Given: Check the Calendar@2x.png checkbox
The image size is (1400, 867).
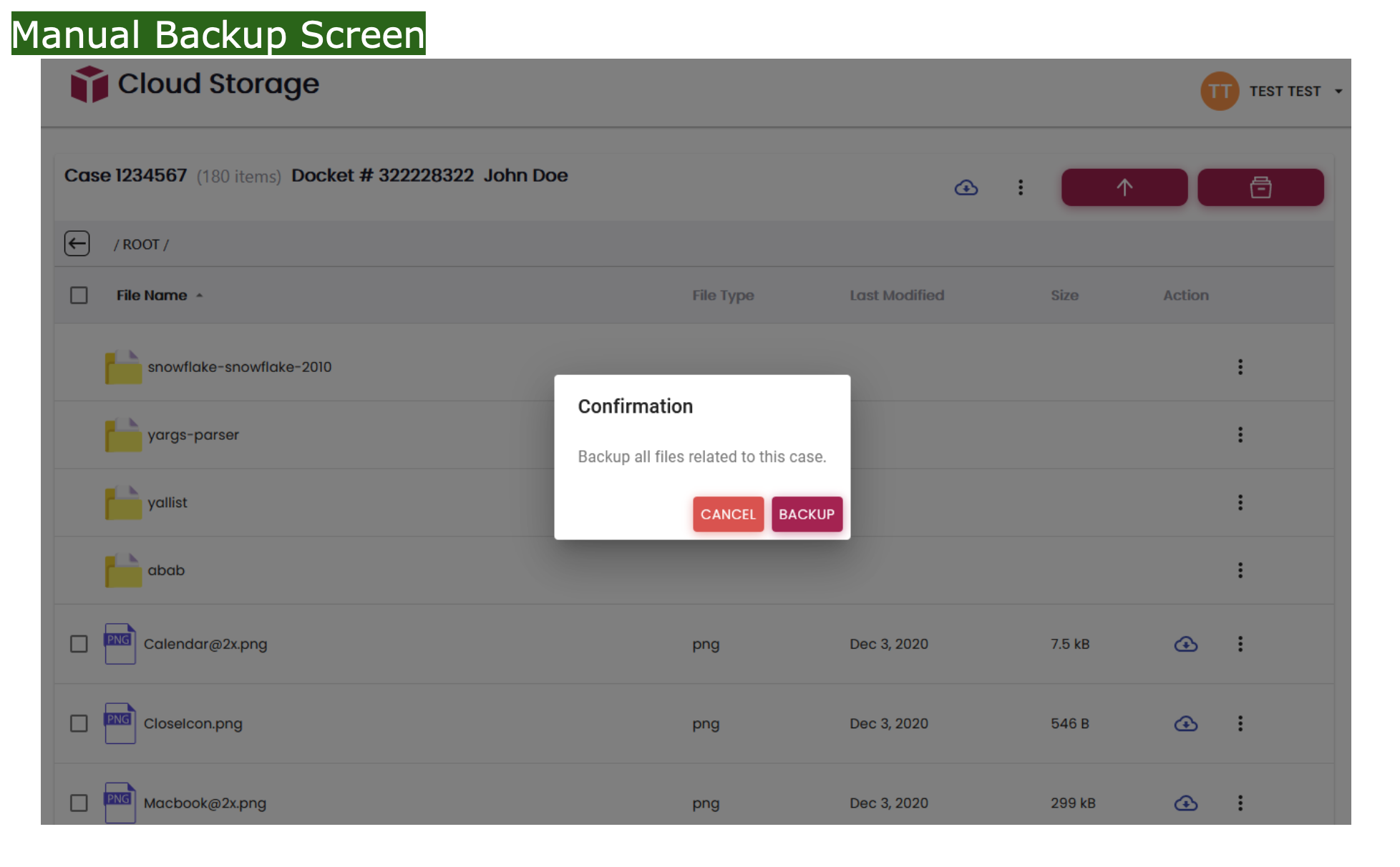Looking at the screenshot, I should click(79, 645).
